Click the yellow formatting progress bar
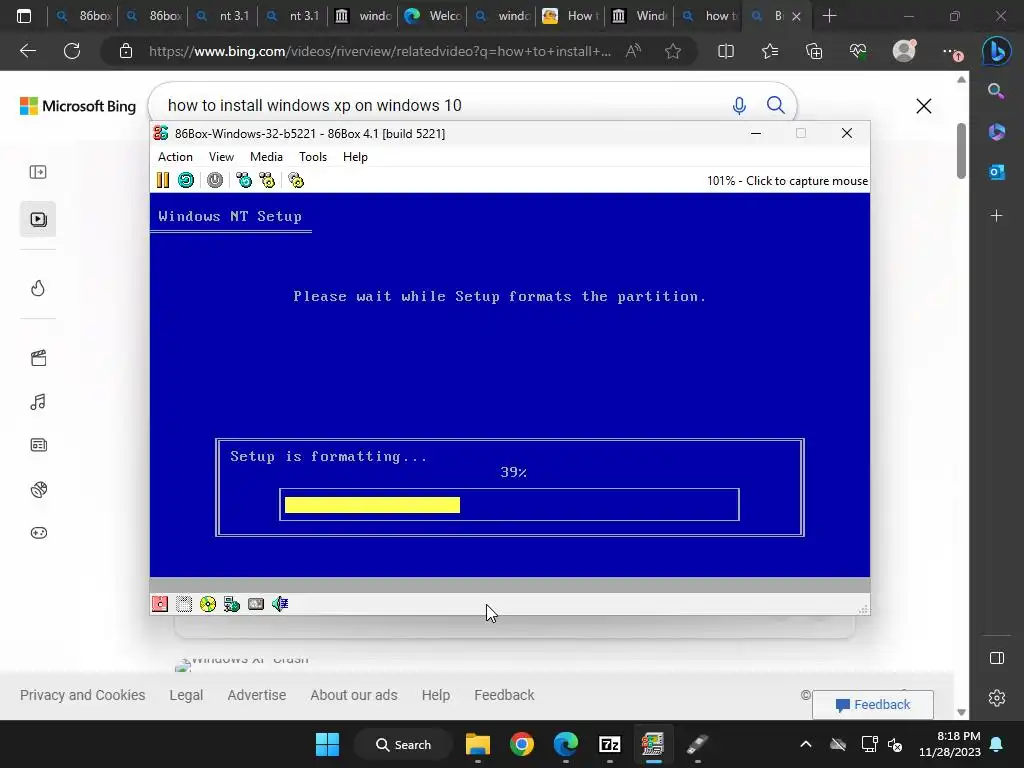Image resolution: width=1024 pixels, height=768 pixels. point(372,505)
